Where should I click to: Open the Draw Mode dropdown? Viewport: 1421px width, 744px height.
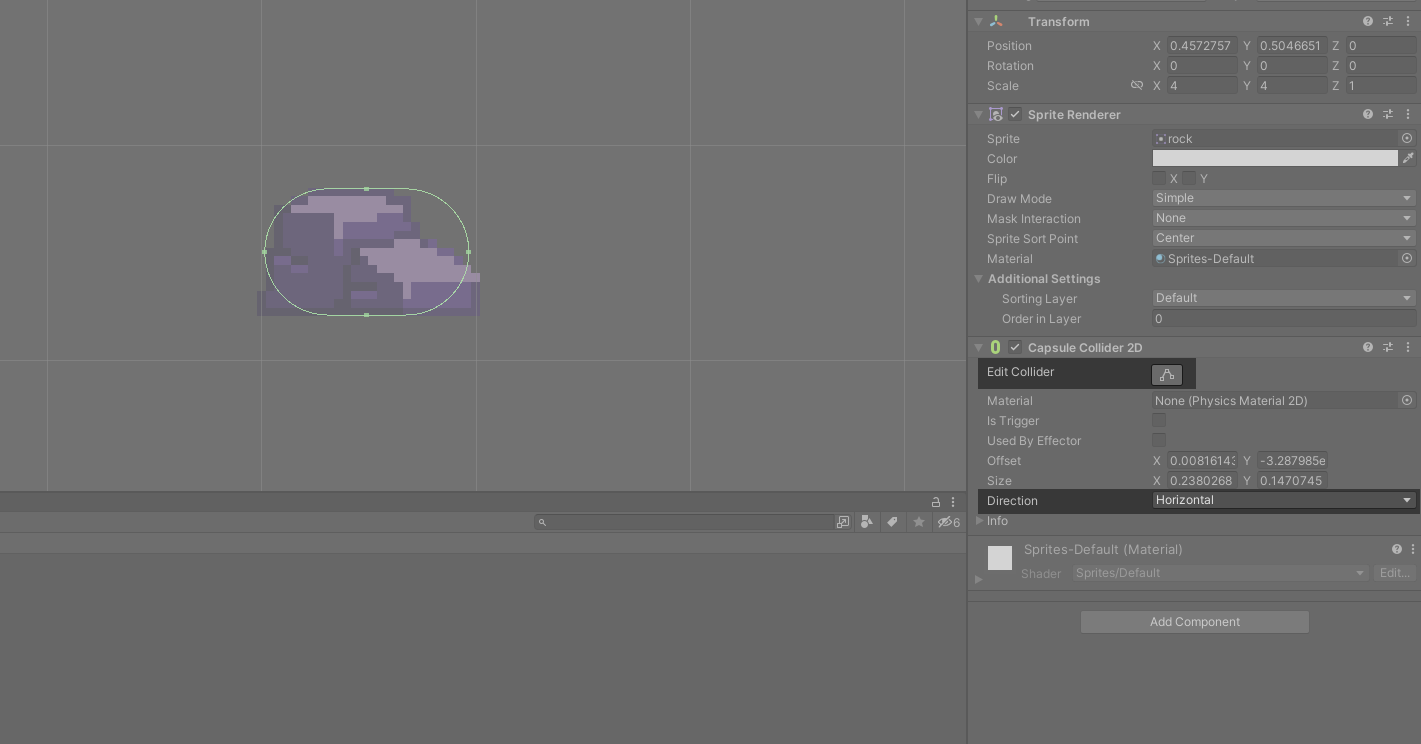(1283, 198)
